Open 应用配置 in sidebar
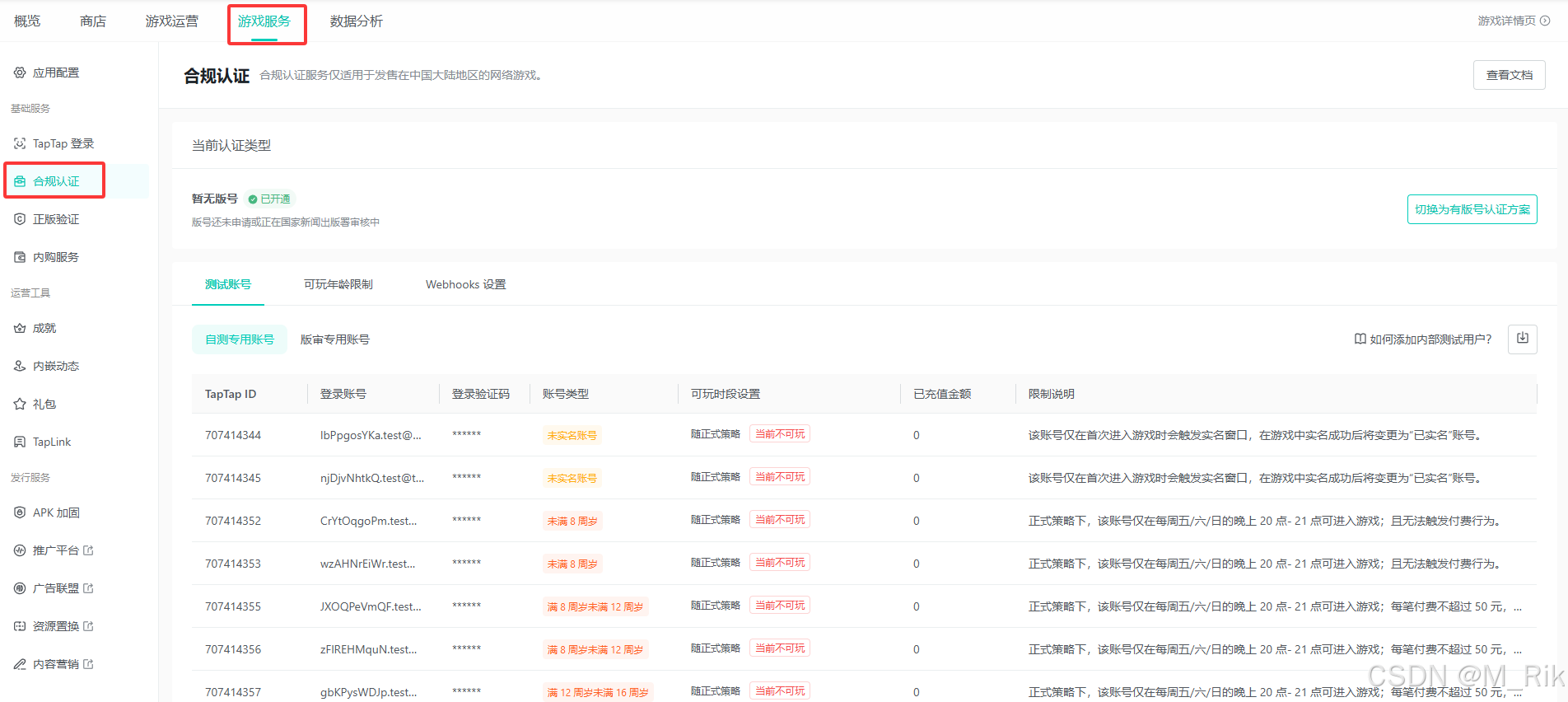This screenshot has height=702, width=1568. click(x=56, y=73)
